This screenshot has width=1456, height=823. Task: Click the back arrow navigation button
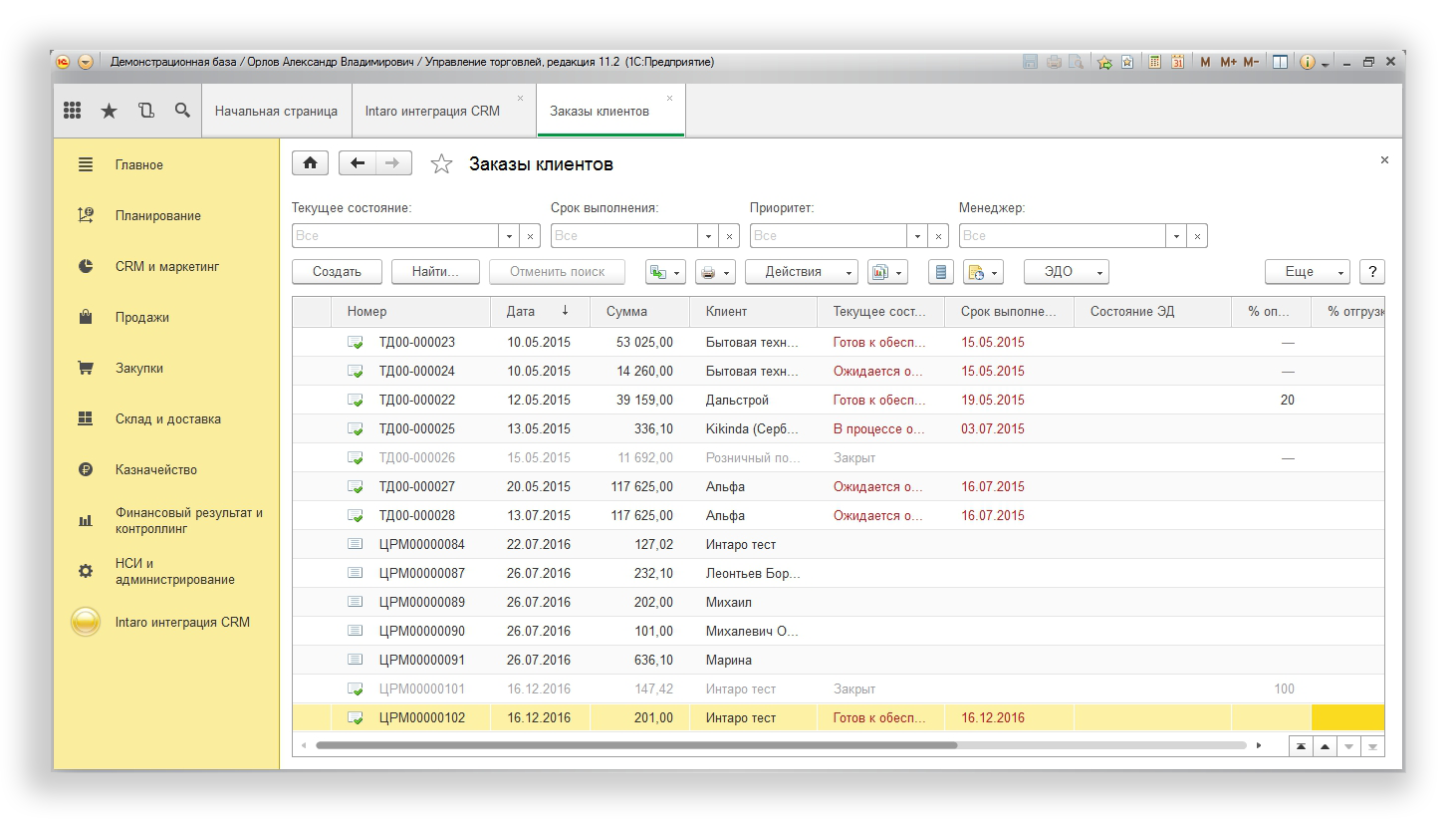click(x=358, y=163)
